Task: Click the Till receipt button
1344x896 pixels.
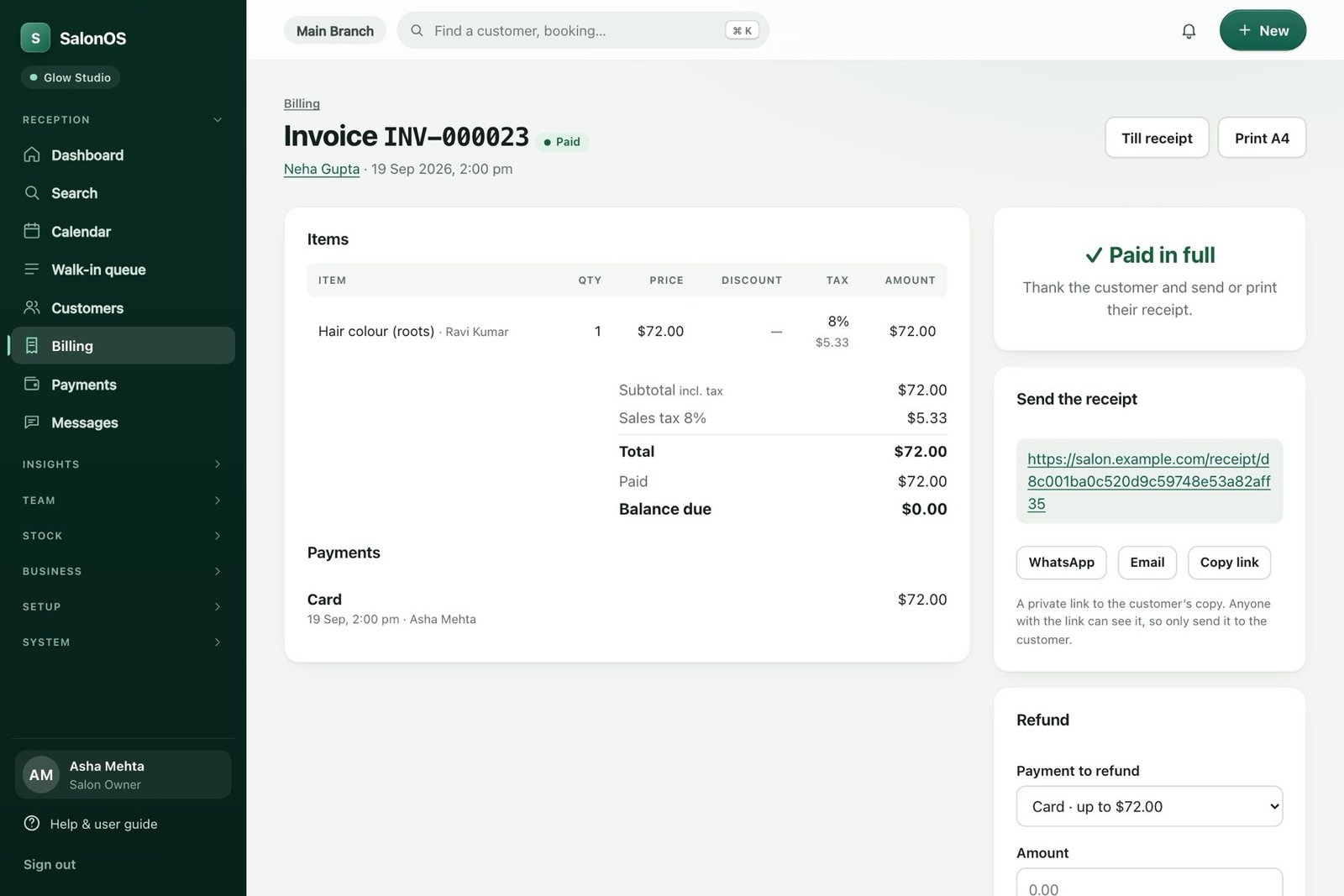Action: click(x=1157, y=138)
